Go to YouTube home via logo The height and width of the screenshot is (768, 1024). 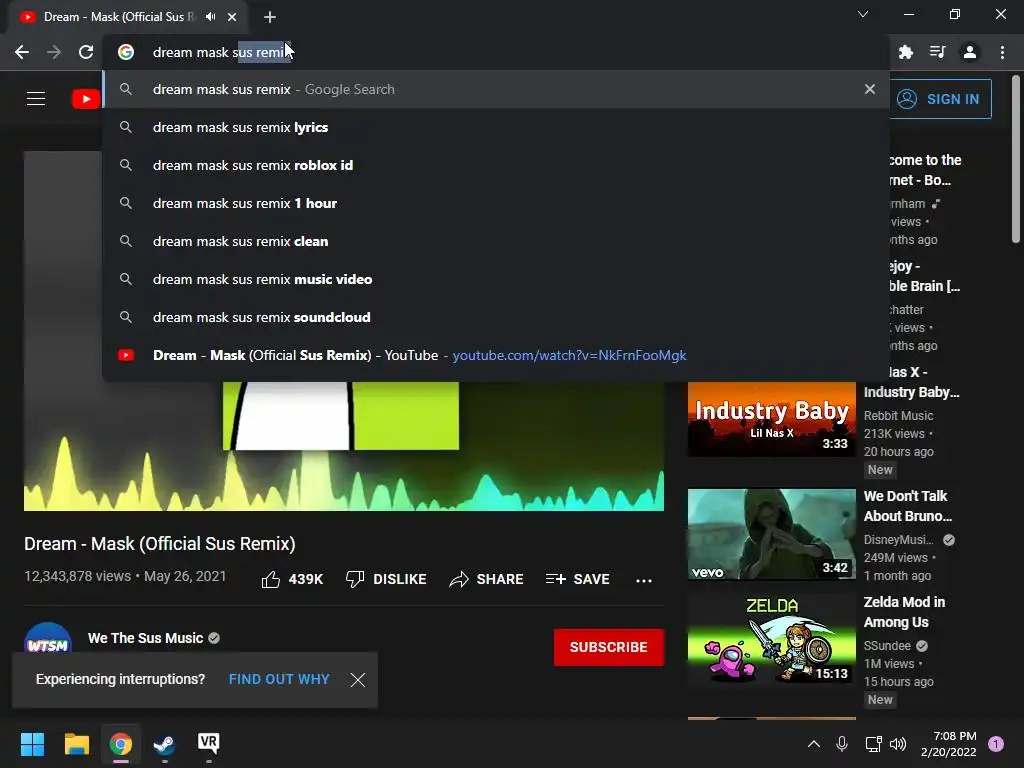tap(86, 99)
